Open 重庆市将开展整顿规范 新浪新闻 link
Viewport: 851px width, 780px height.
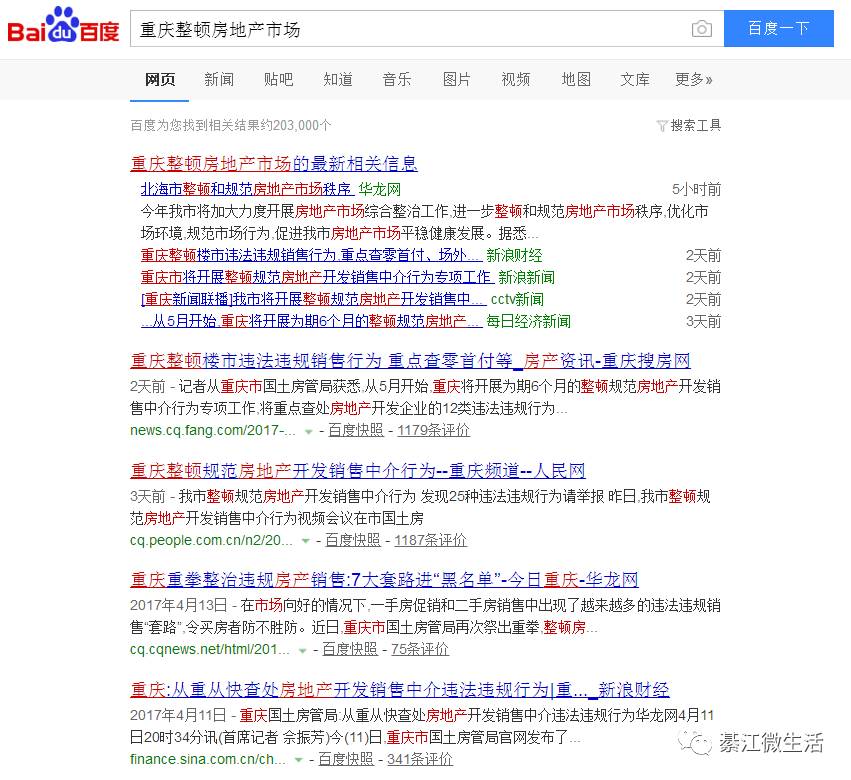point(317,277)
